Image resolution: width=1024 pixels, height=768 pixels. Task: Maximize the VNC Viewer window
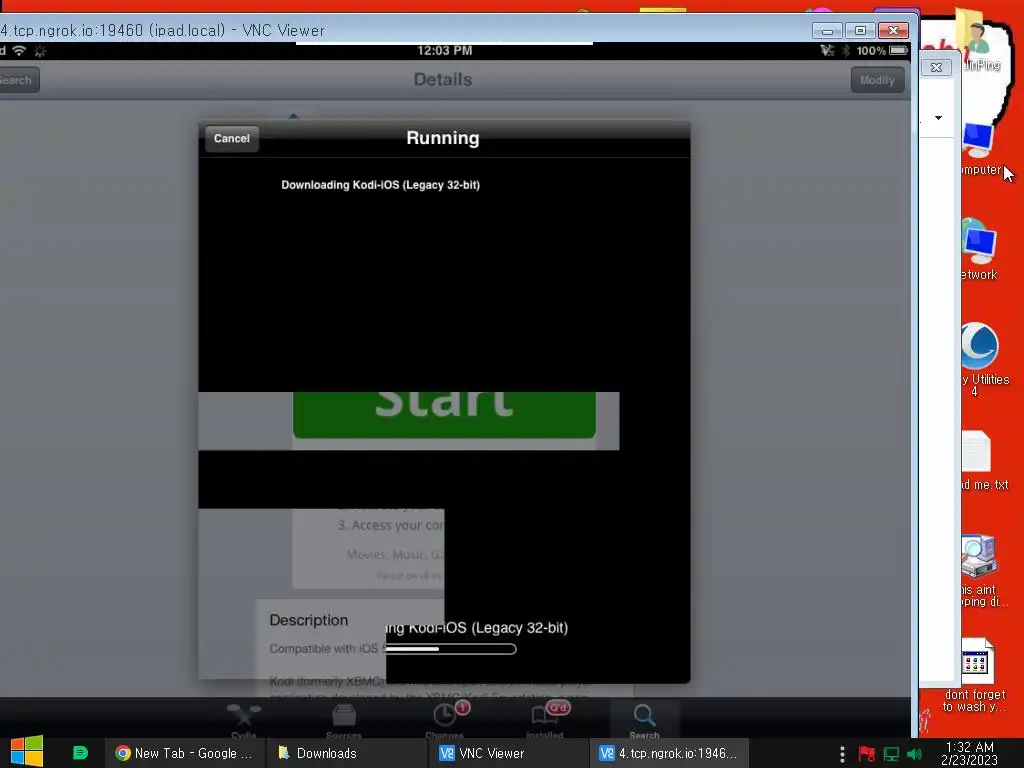click(x=860, y=31)
